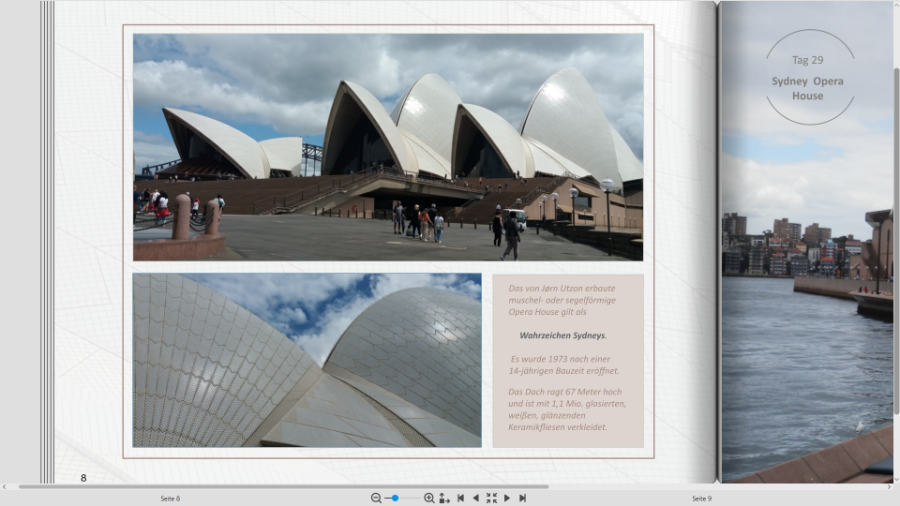Viewport: 900px width, 506px height.
Task: Click the 'Tag 29 Sydney Opera House' title
Action: tap(808, 78)
